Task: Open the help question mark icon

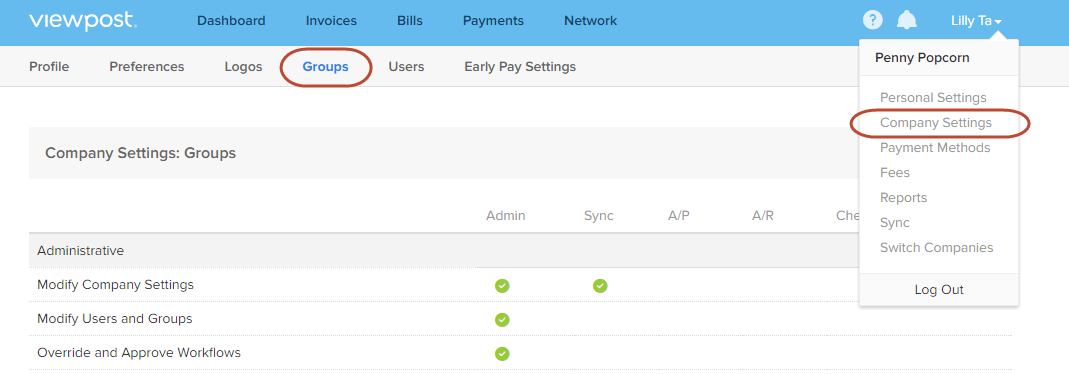Action: [872, 20]
